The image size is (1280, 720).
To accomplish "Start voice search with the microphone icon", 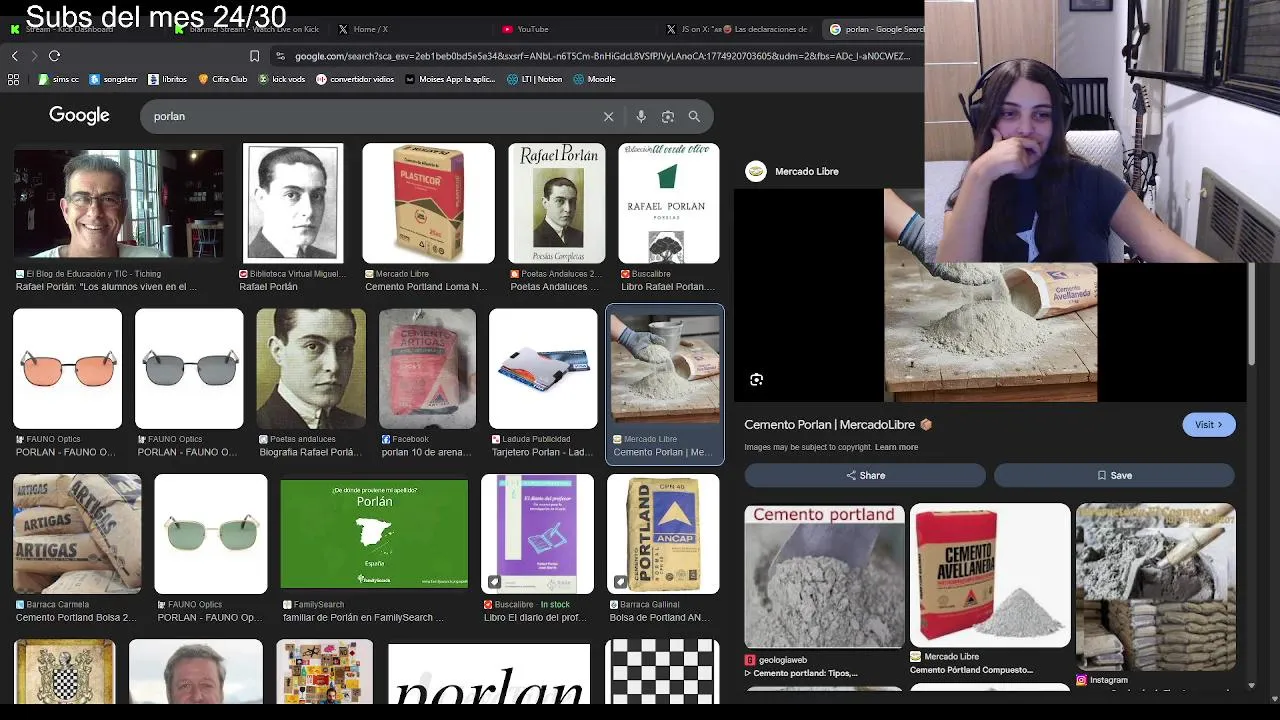I will (x=641, y=116).
